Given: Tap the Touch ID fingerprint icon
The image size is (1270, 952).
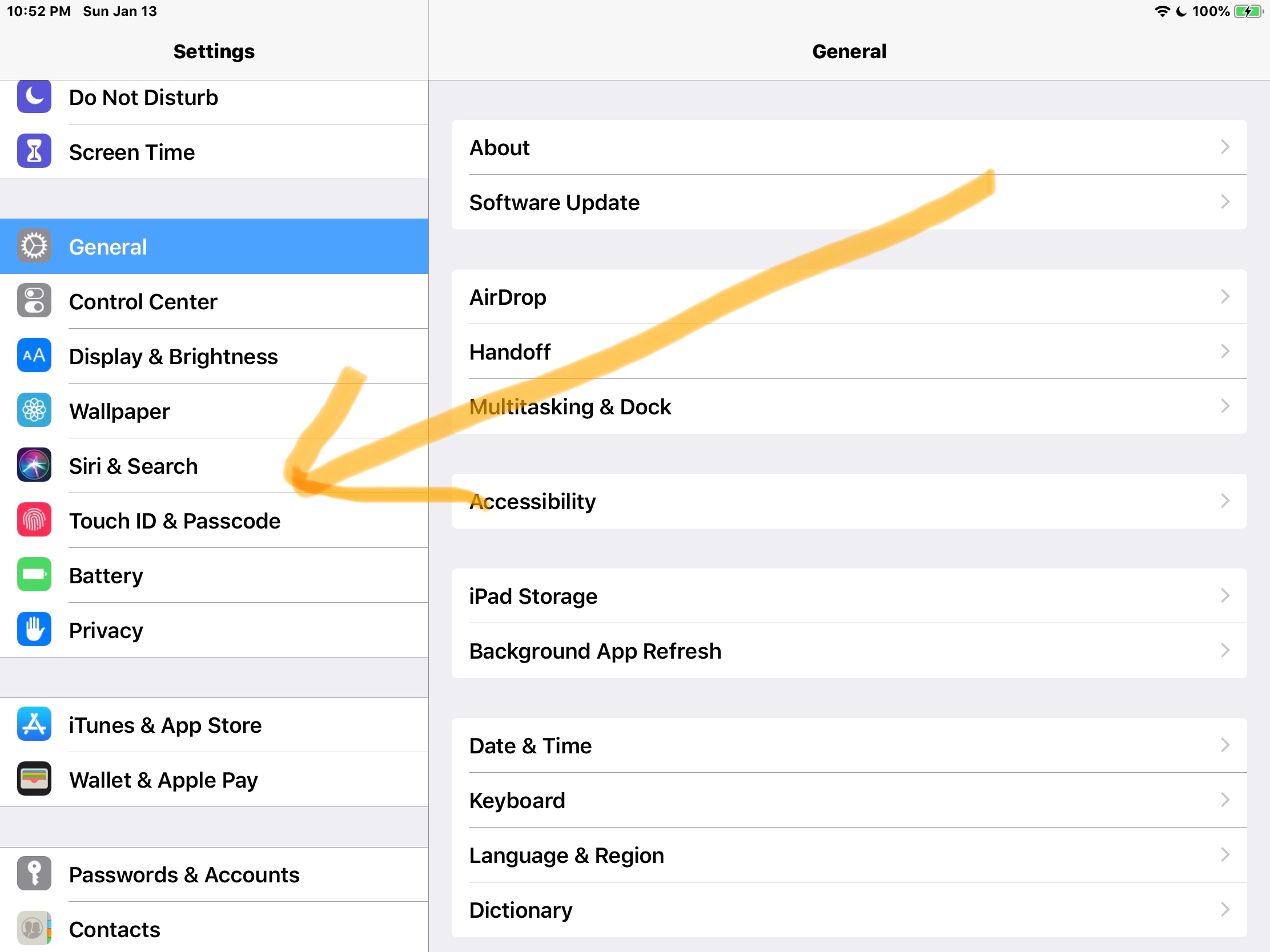Looking at the screenshot, I should [34, 520].
